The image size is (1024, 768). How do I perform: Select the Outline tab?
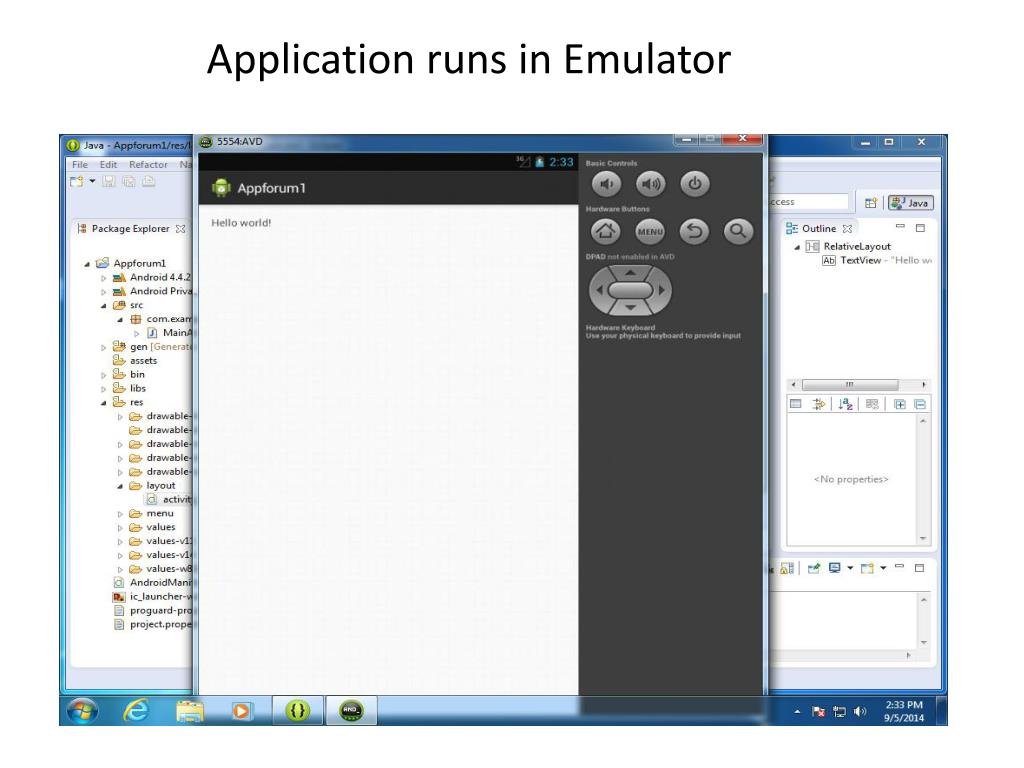coord(818,229)
